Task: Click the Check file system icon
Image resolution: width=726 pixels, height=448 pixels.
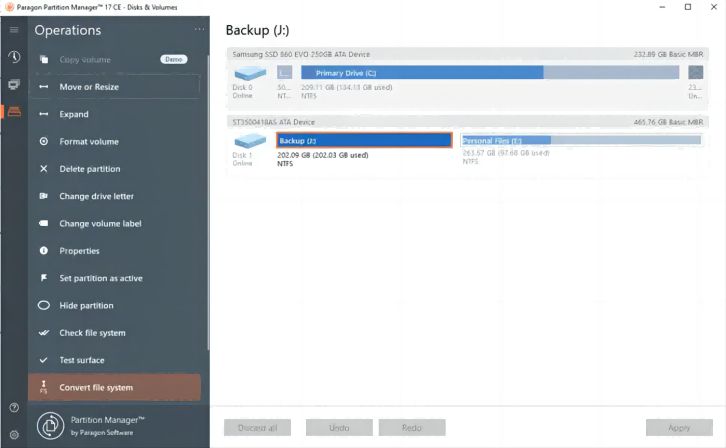Action: coord(44,332)
